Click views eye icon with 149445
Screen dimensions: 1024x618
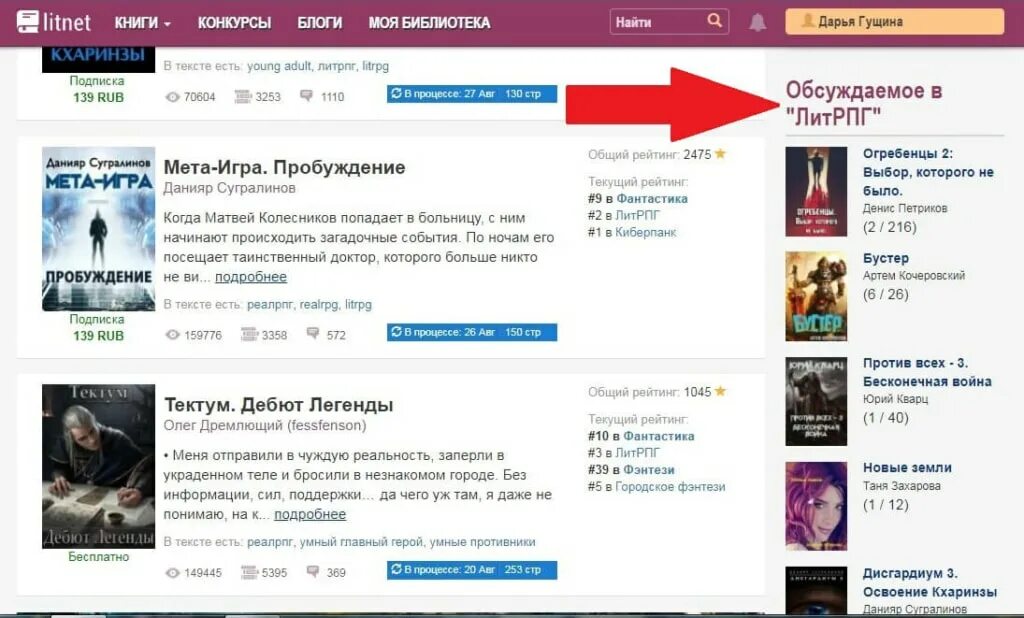[x=172, y=572]
